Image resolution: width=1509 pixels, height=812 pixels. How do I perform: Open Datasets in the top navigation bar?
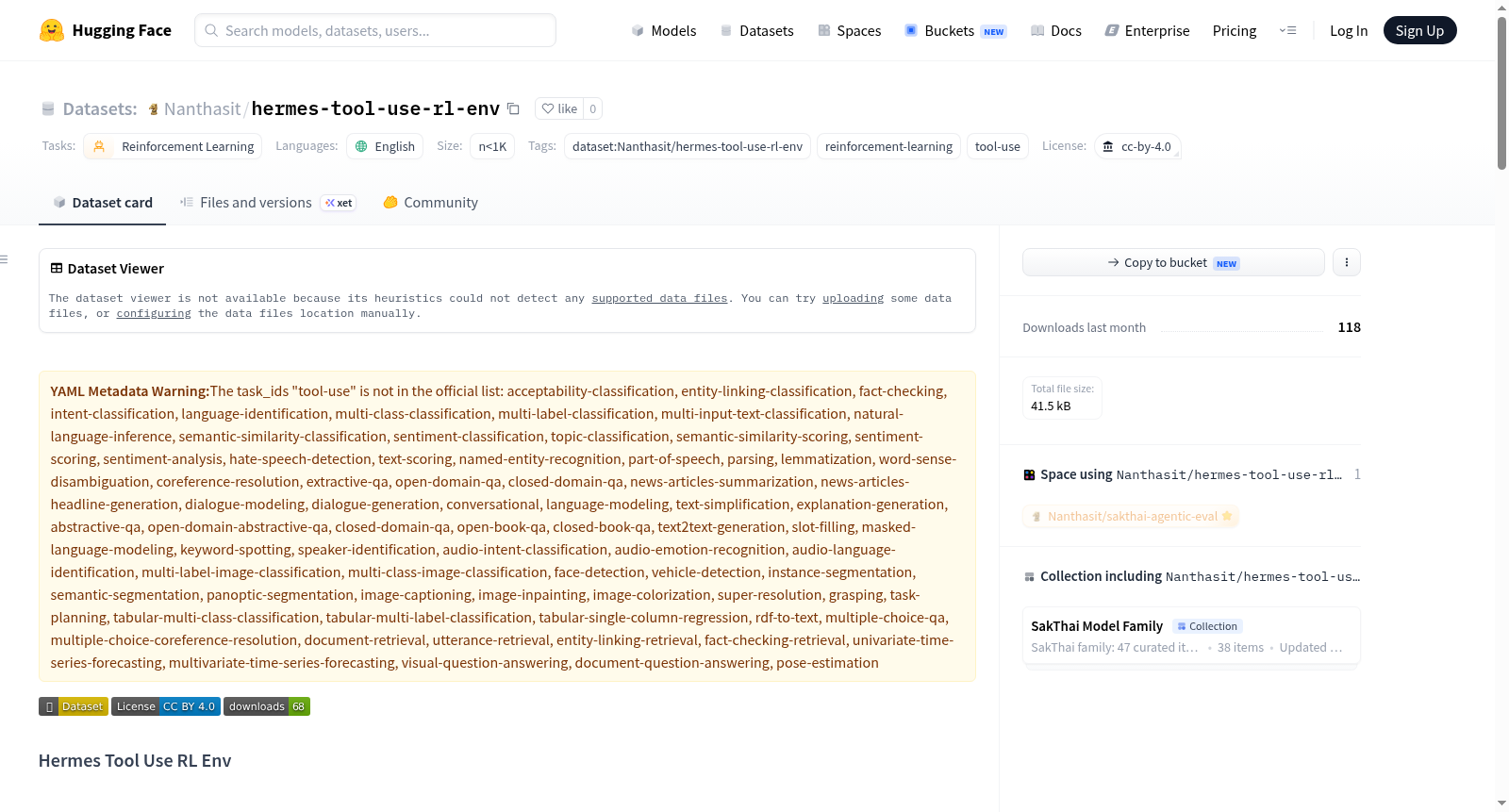(757, 30)
